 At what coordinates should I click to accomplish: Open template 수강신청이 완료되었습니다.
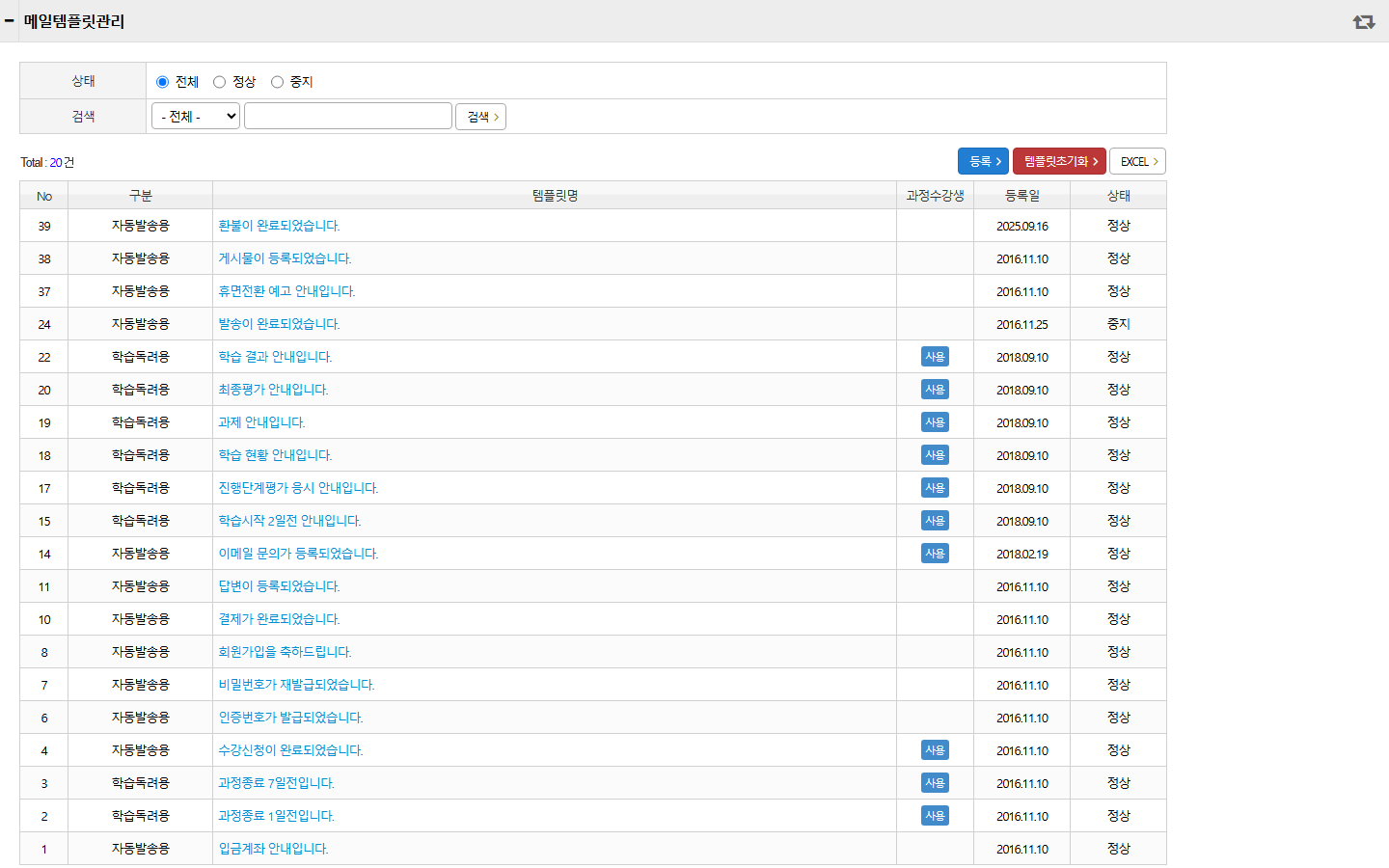click(x=290, y=750)
